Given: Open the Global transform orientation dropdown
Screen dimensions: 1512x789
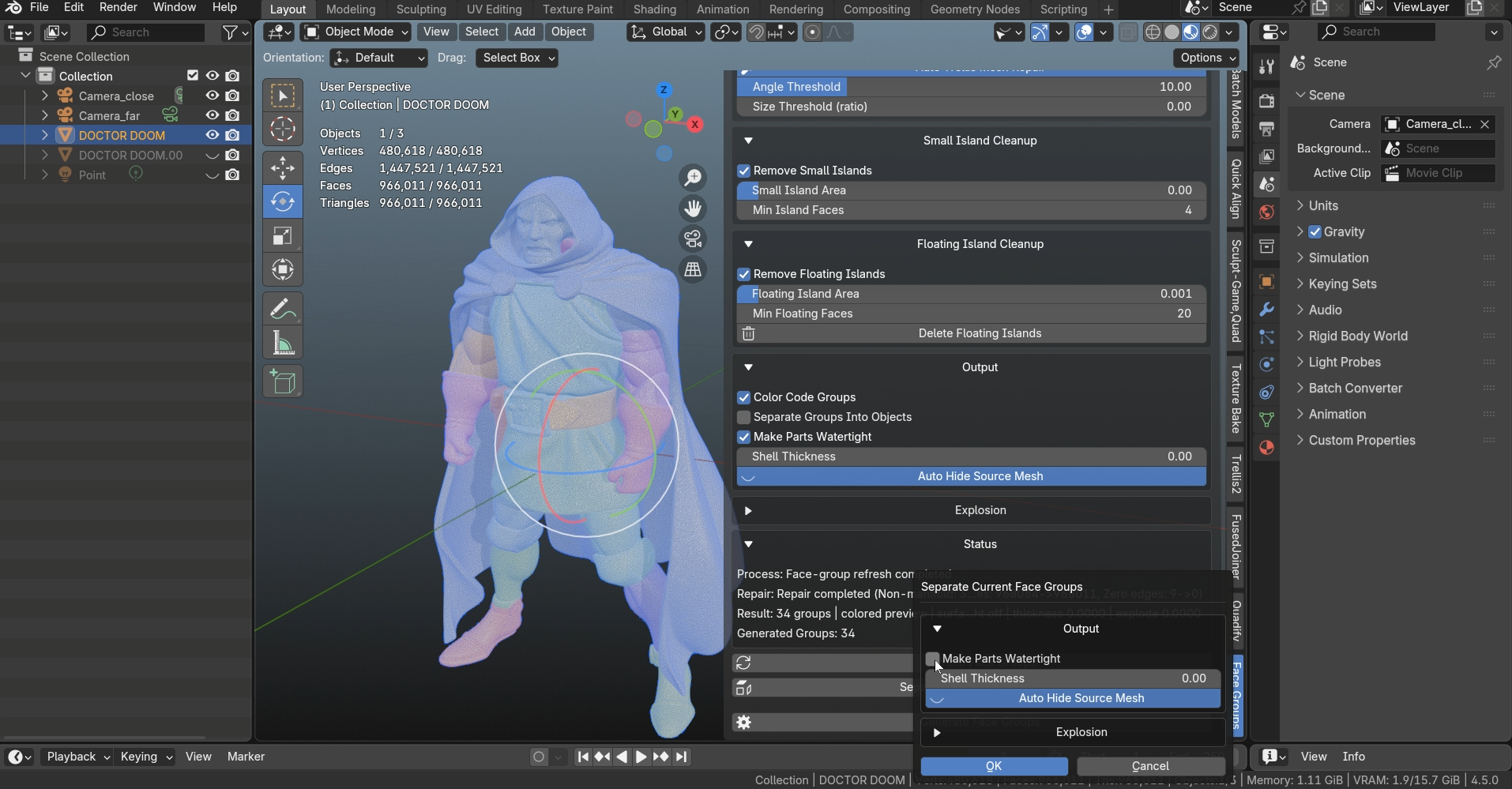Looking at the screenshot, I should 665,32.
